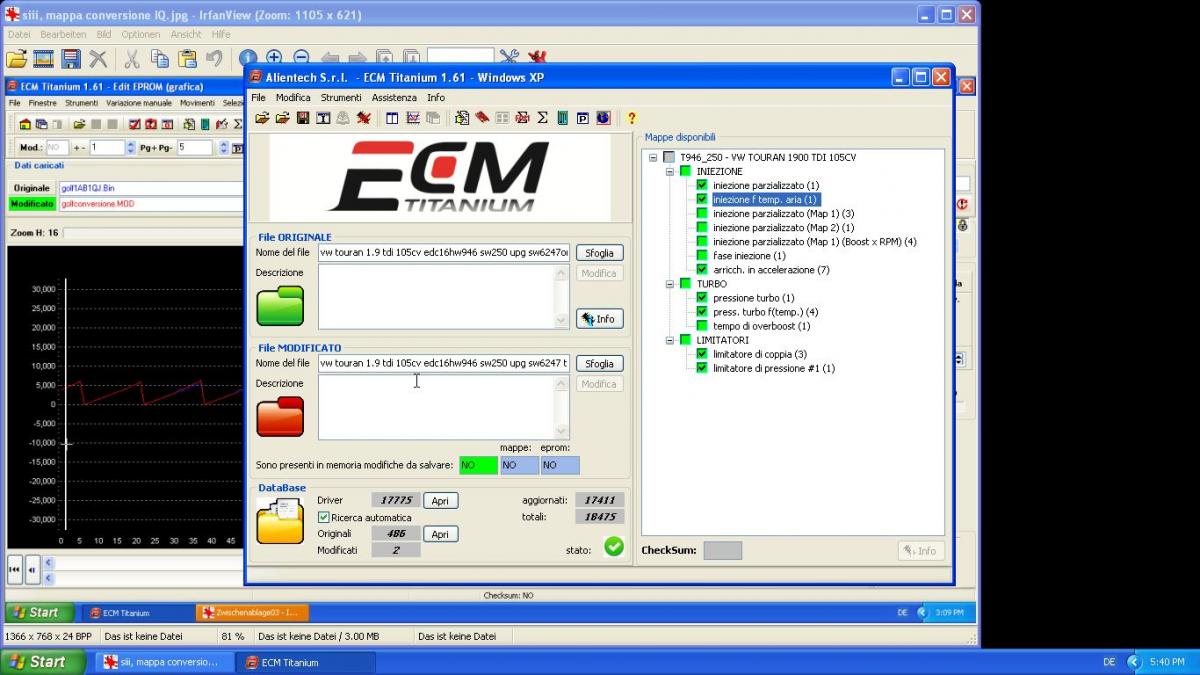Click the green File ORIGINALE folder icon
The height and width of the screenshot is (675, 1200).
tap(280, 307)
